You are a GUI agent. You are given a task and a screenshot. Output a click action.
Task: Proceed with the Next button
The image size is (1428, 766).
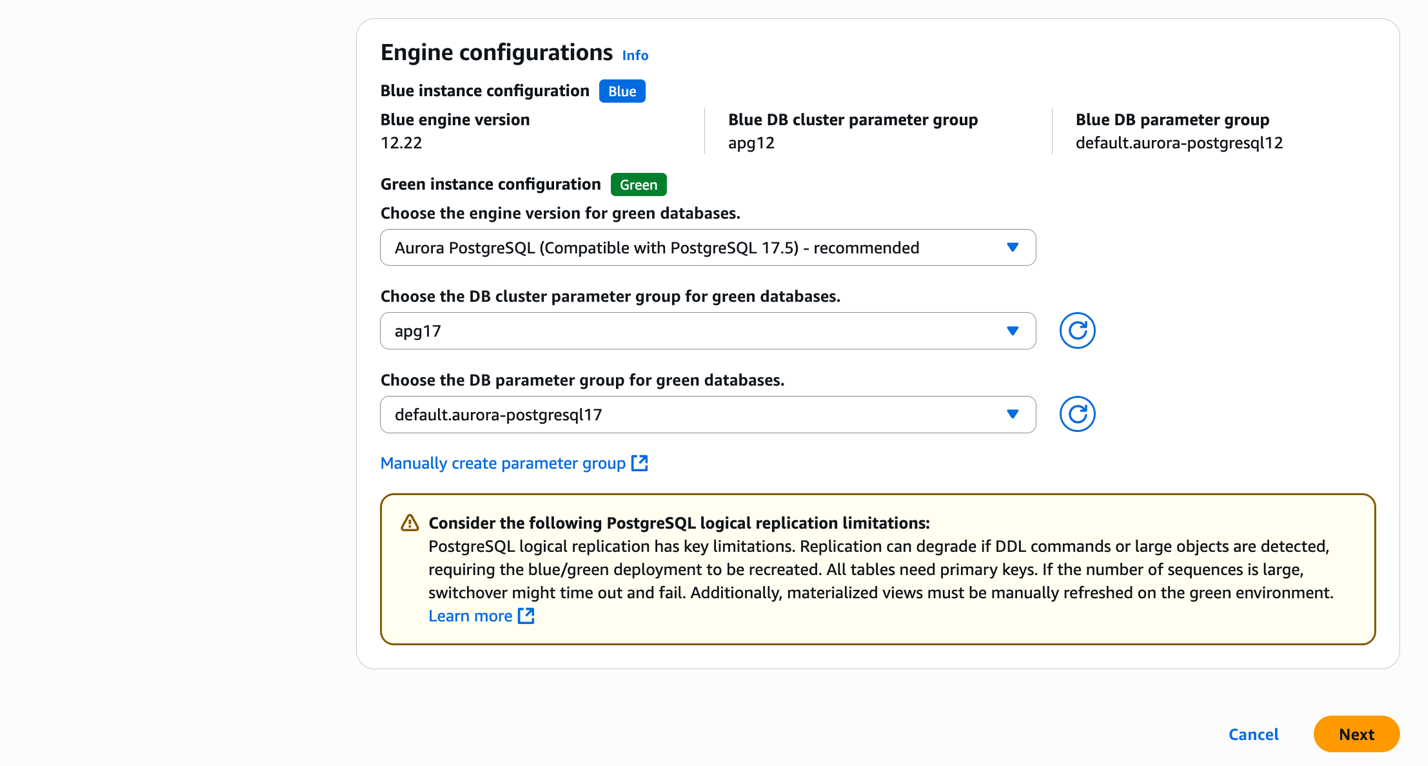click(x=1356, y=734)
